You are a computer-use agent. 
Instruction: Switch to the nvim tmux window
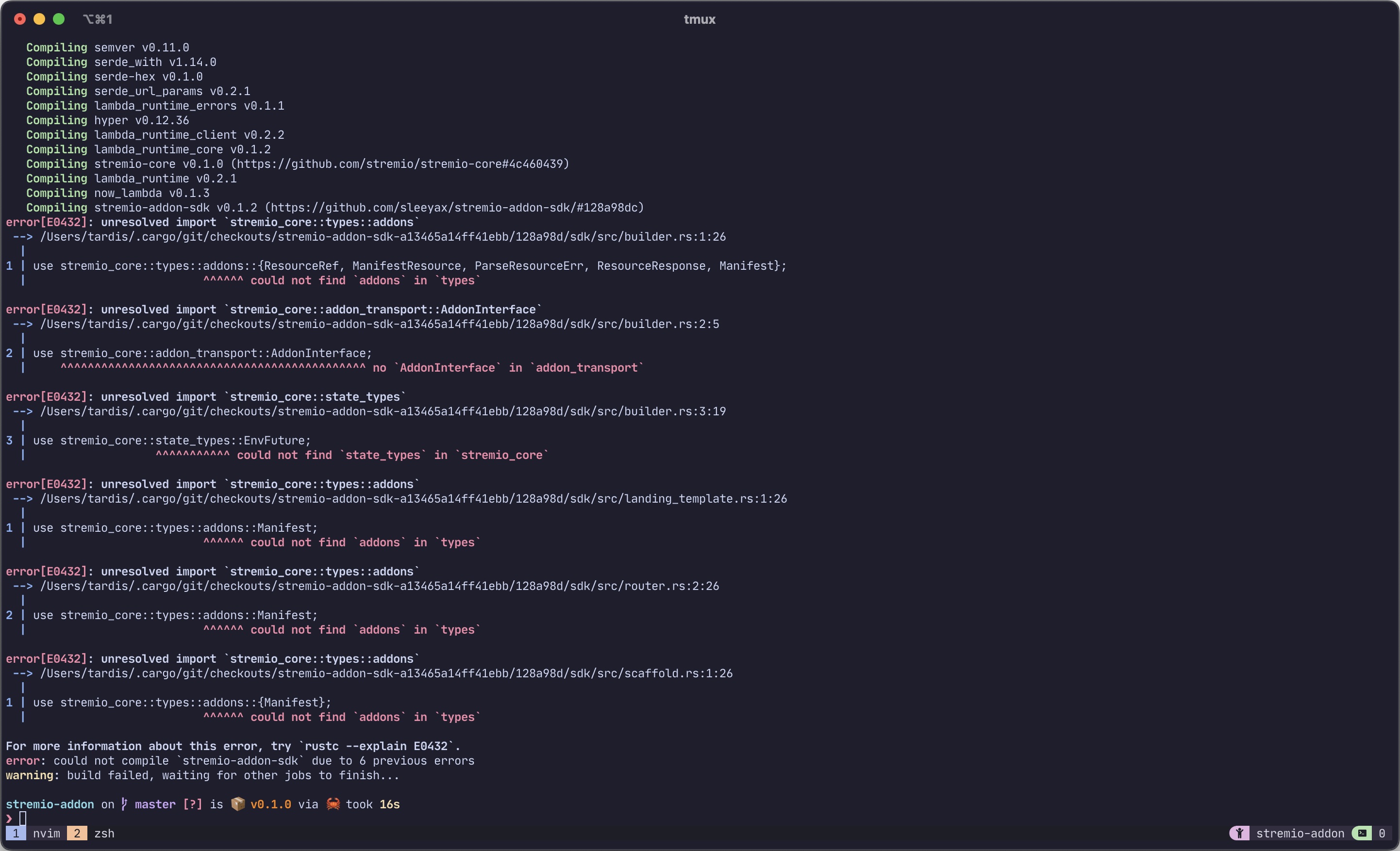46,834
